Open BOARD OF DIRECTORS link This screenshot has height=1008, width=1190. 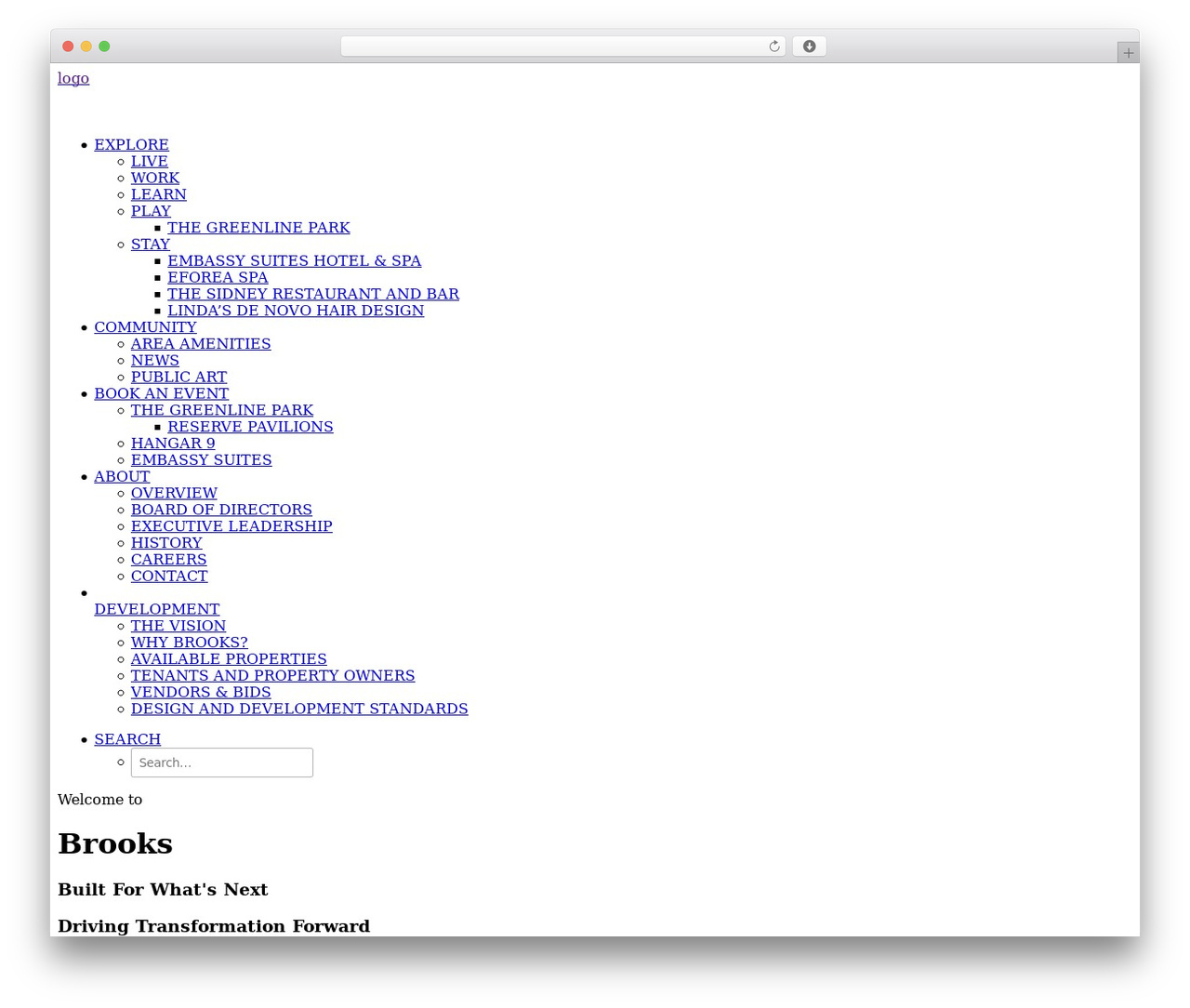(x=221, y=510)
